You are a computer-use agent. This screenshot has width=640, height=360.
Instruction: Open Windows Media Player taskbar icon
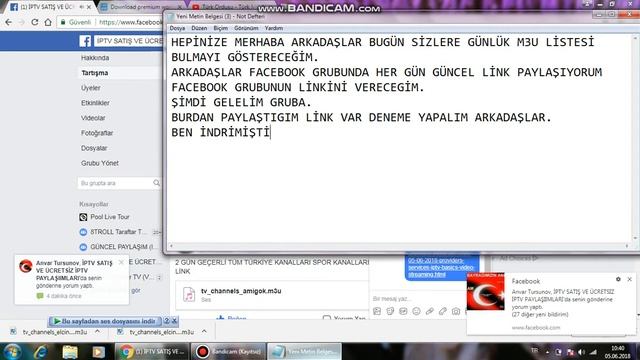tap(98, 351)
